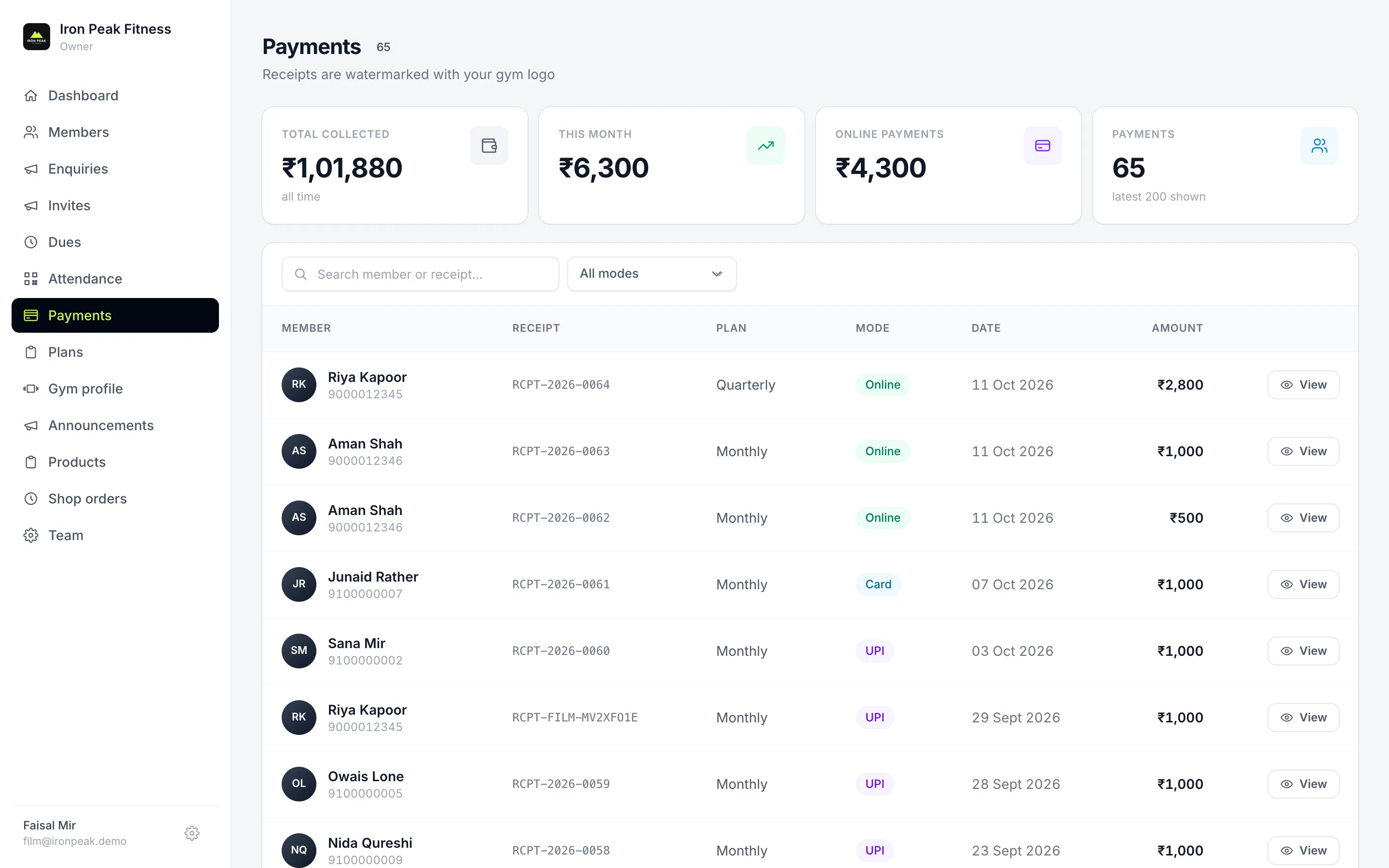Open Invites in the sidebar
This screenshot has height=868, width=1389.
tap(115, 205)
